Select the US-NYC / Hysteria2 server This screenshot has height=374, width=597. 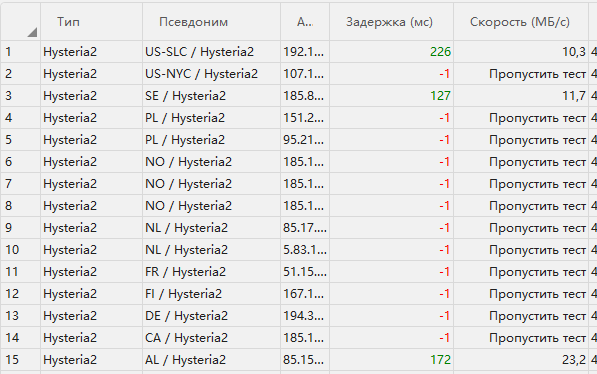pos(201,74)
